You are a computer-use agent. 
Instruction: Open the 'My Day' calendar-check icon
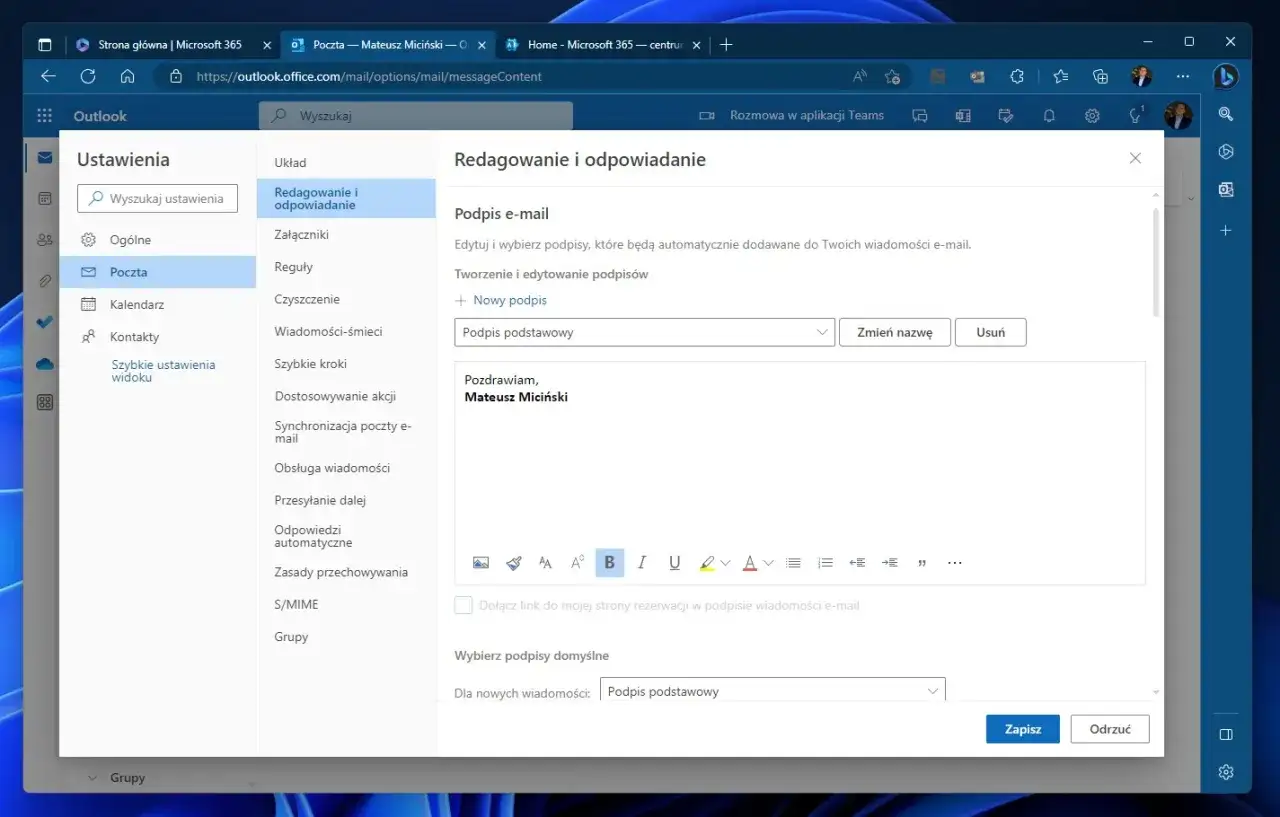(x=1006, y=116)
